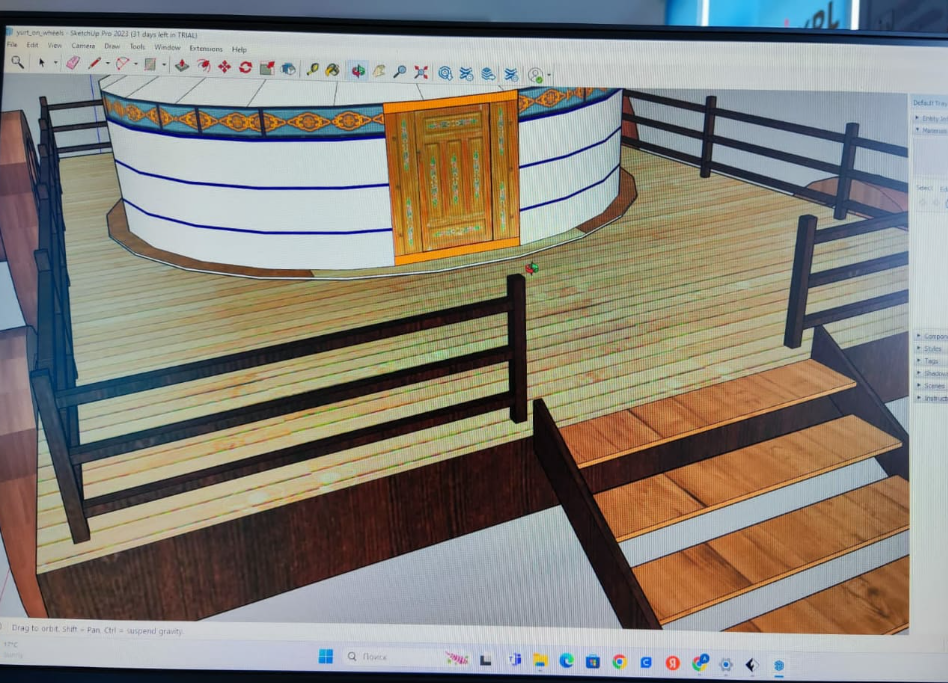
Task: Pick the pink Eraser tool
Action: tap(73, 63)
